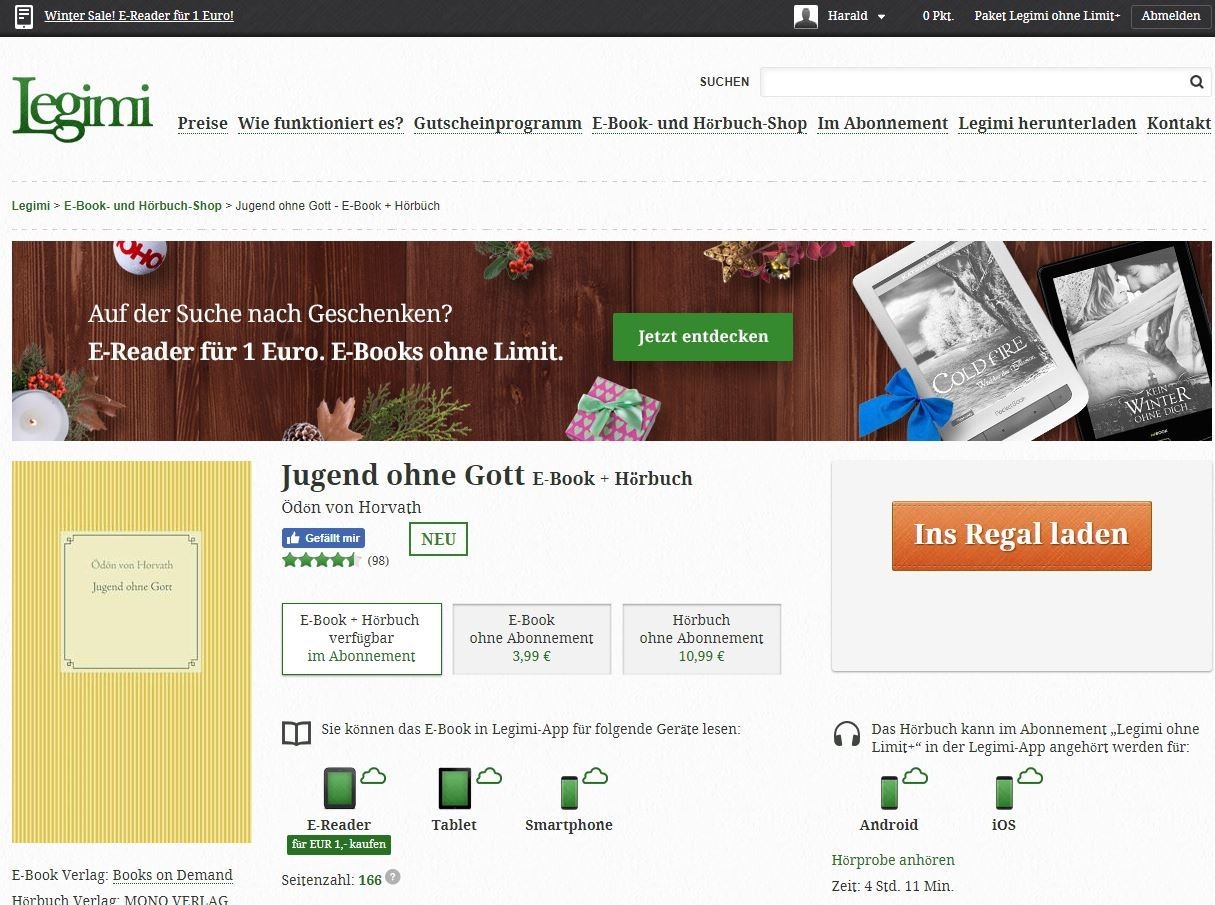Open the Preise menu item

coord(203,123)
